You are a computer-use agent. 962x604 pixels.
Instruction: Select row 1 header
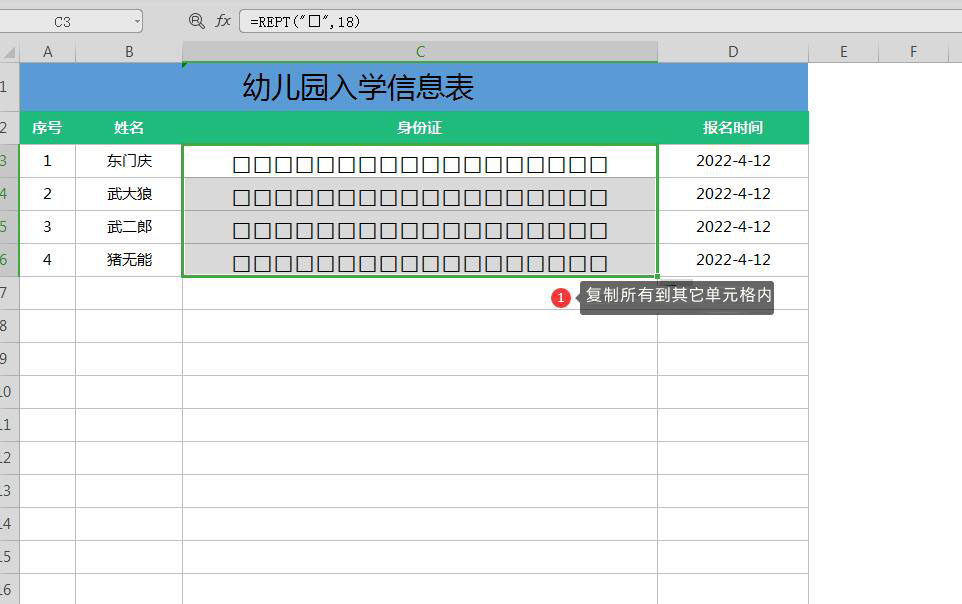coord(9,87)
